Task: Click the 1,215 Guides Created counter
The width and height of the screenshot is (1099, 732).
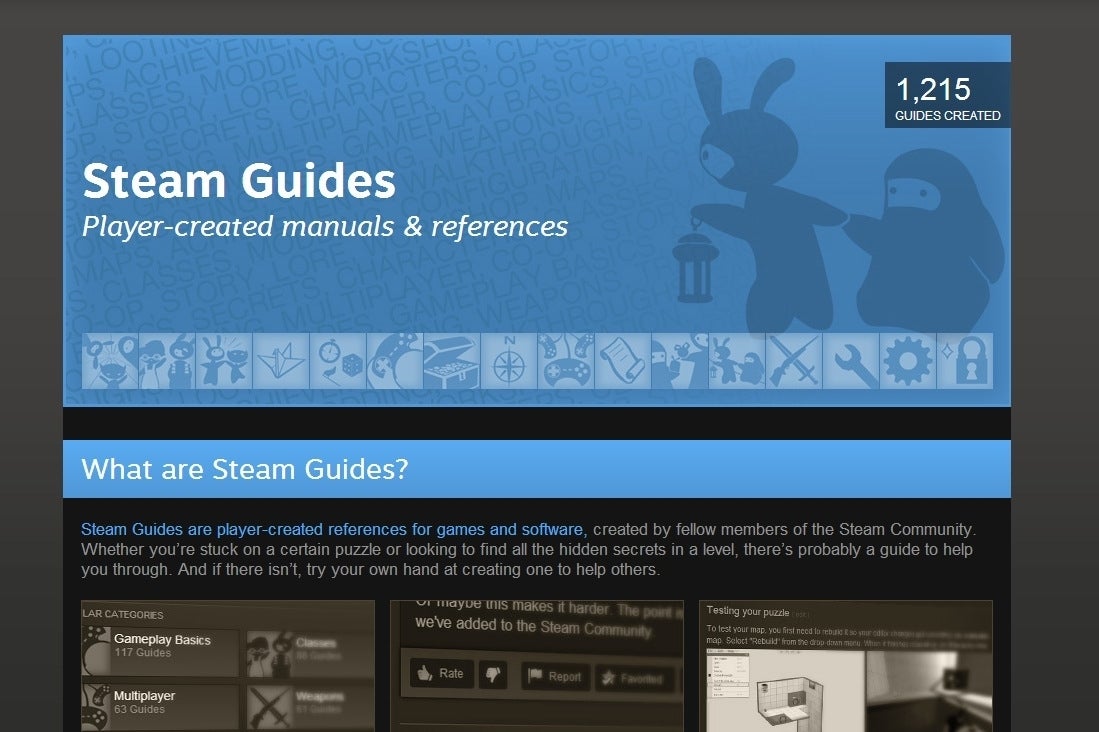Action: pyautogui.click(x=948, y=95)
